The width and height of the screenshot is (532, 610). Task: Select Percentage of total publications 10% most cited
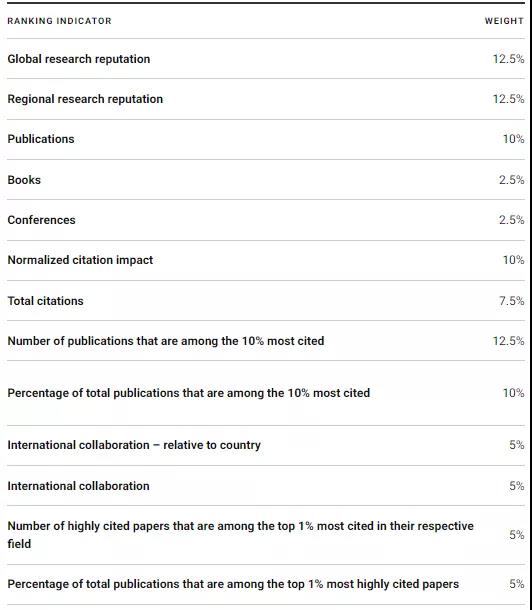pyautogui.click(x=266, y=393)
